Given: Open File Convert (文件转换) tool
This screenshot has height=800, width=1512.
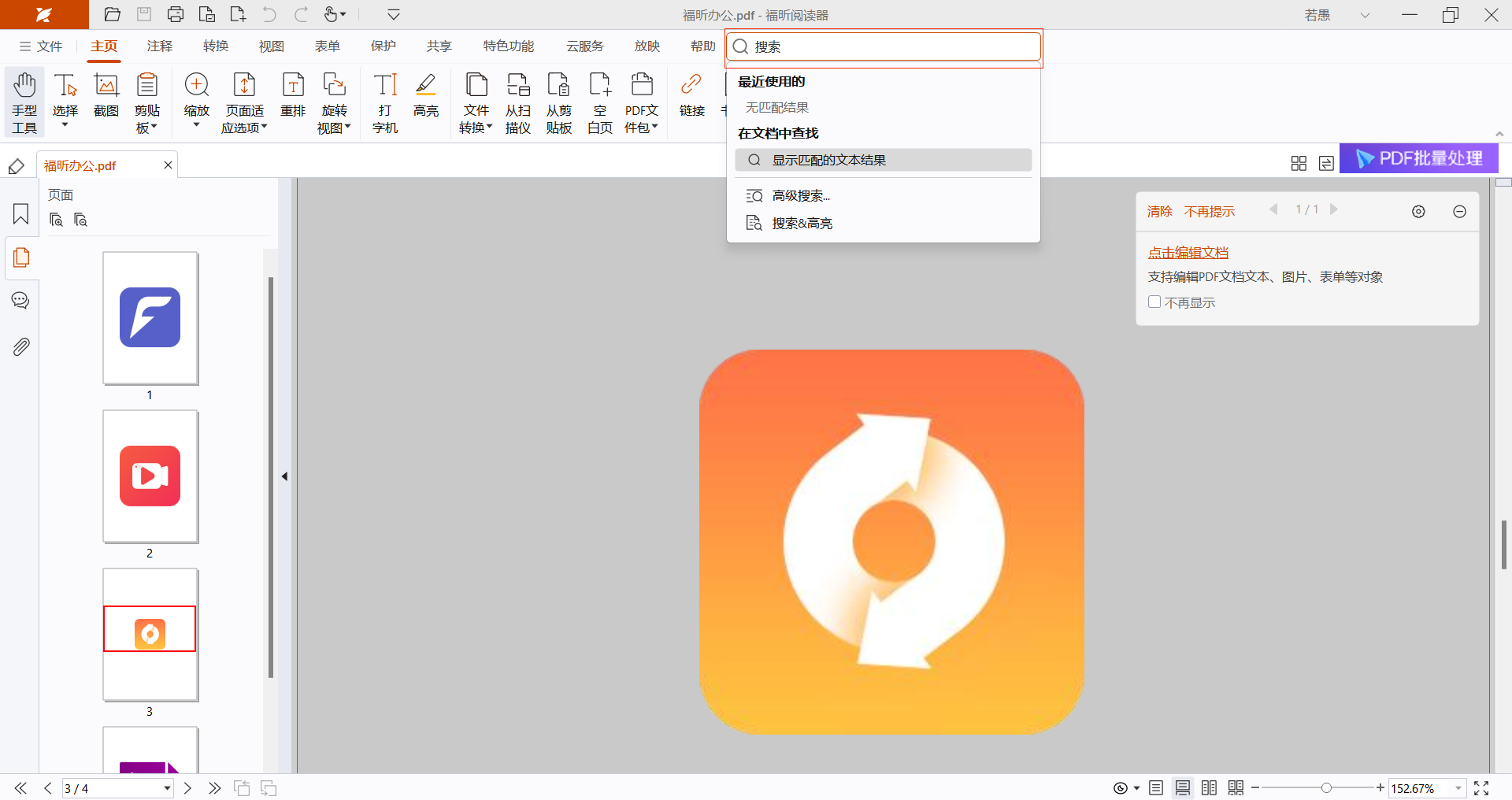Looking at the screenshot, I should 476,103.
